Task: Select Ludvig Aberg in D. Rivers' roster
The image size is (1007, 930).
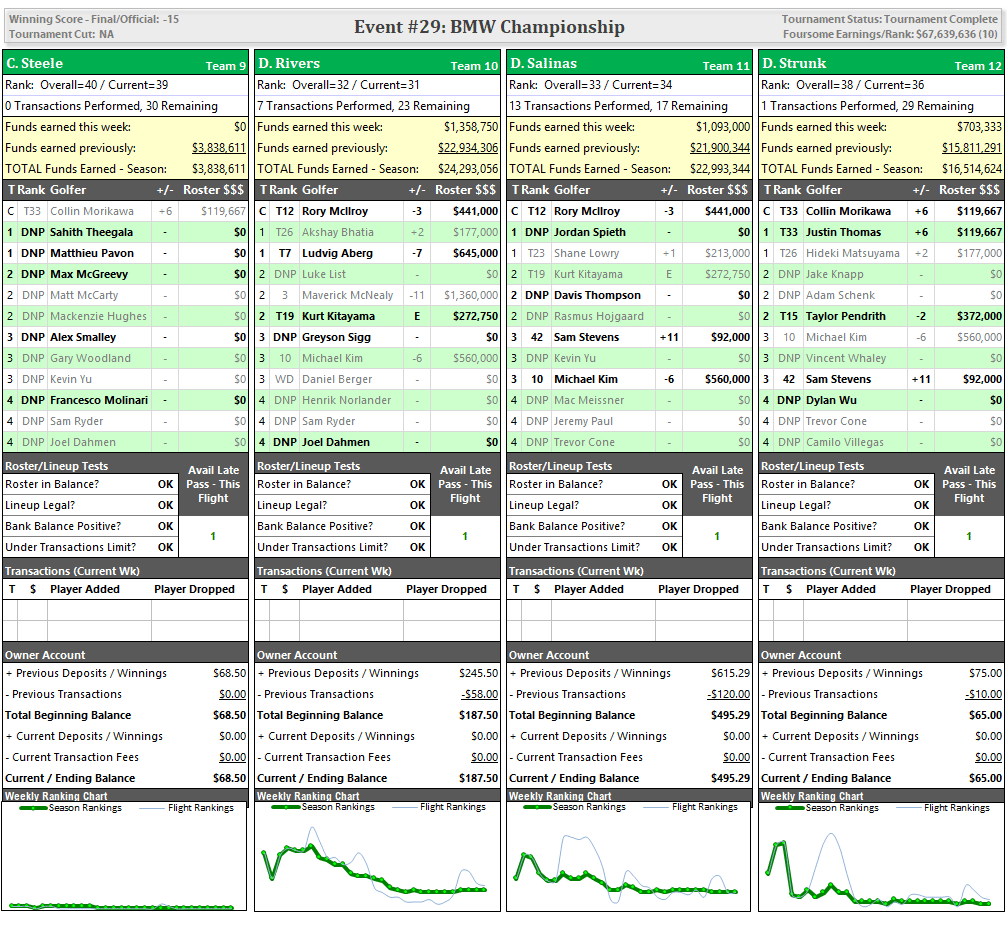Action: point(337,253)
